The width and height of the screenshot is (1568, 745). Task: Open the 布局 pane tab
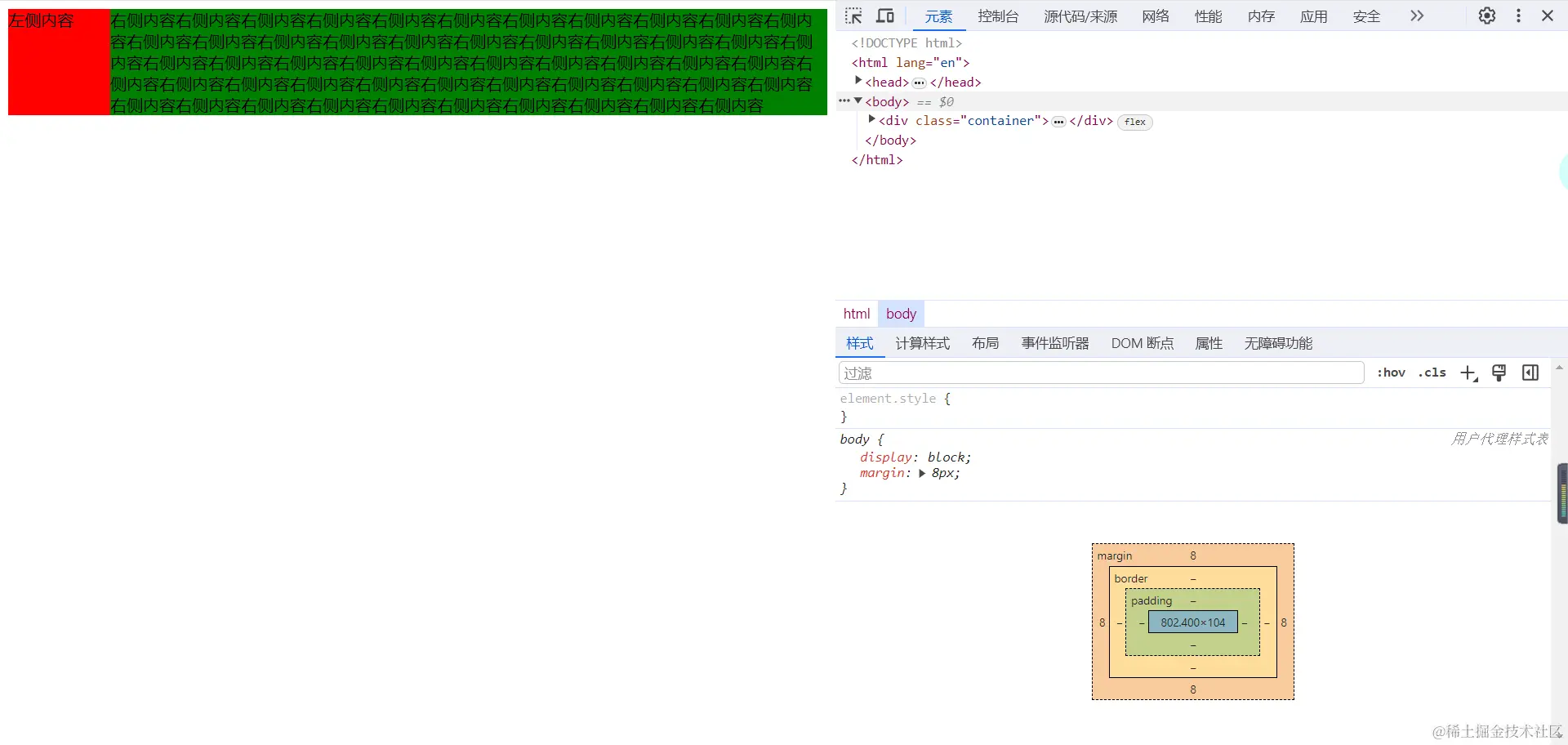click(986, 344)
